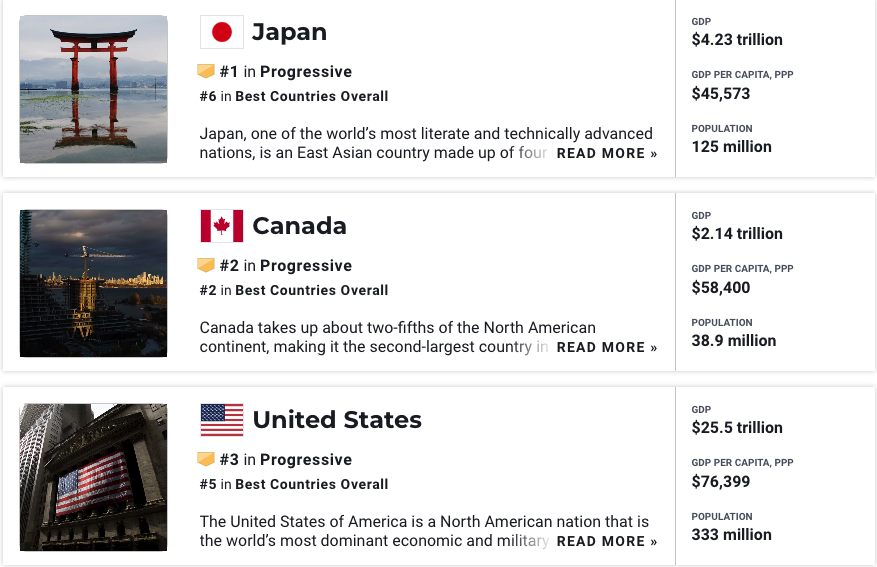Viewport: 877px width, 567px height.
Task: Open United States' #5 in Best Countries Overall link
Action: (x=294, y=484)
